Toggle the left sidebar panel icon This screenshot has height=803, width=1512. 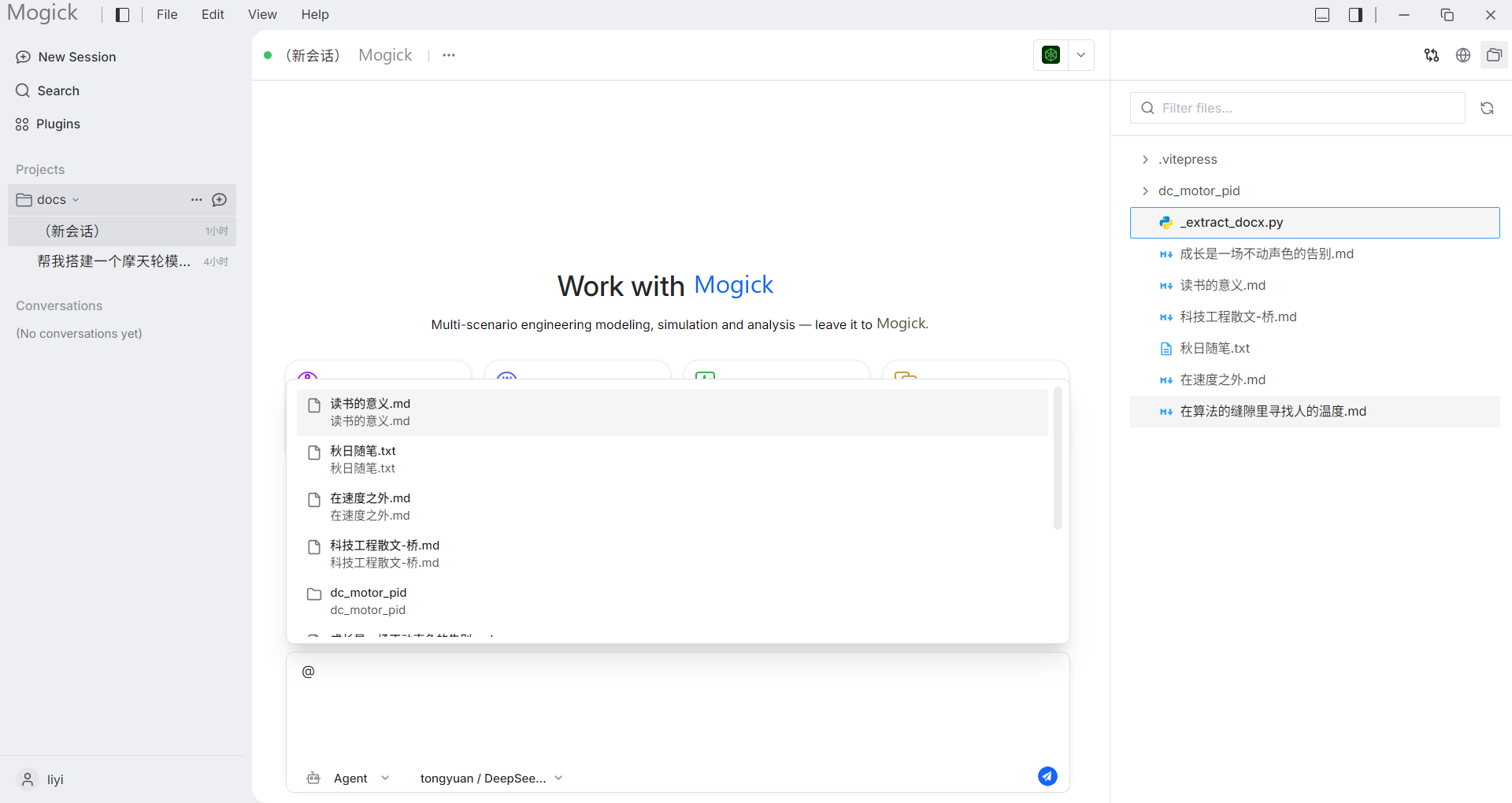(x=122, y=15)
